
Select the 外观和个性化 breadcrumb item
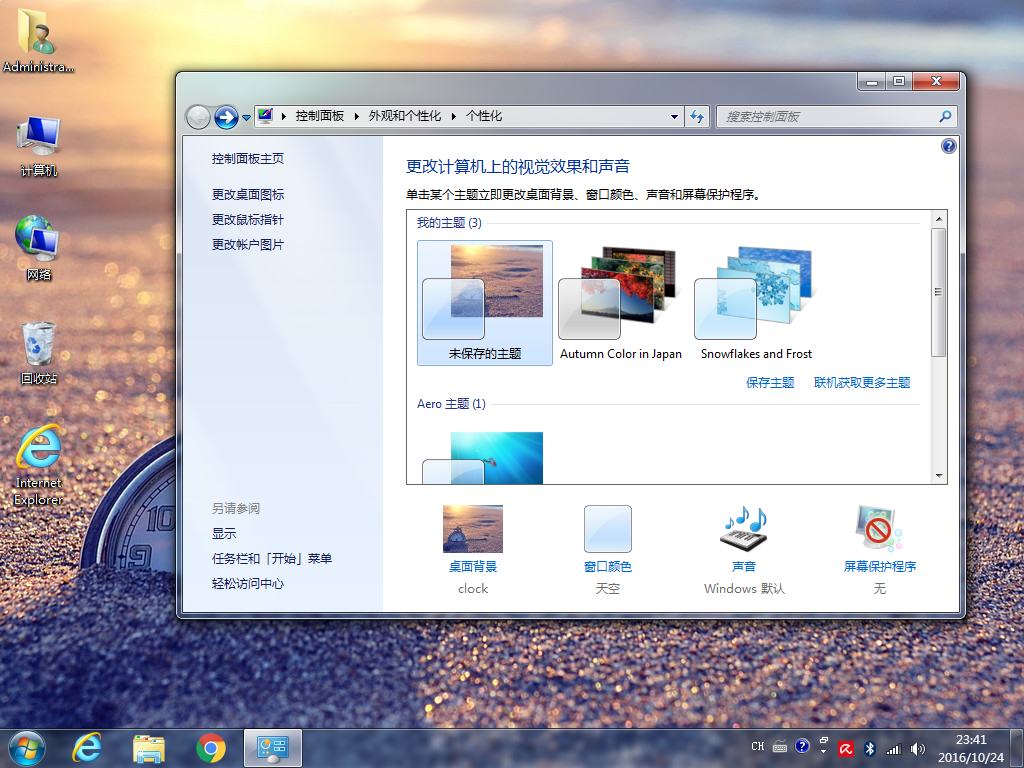pyautogui.click(x=405, y=116)
